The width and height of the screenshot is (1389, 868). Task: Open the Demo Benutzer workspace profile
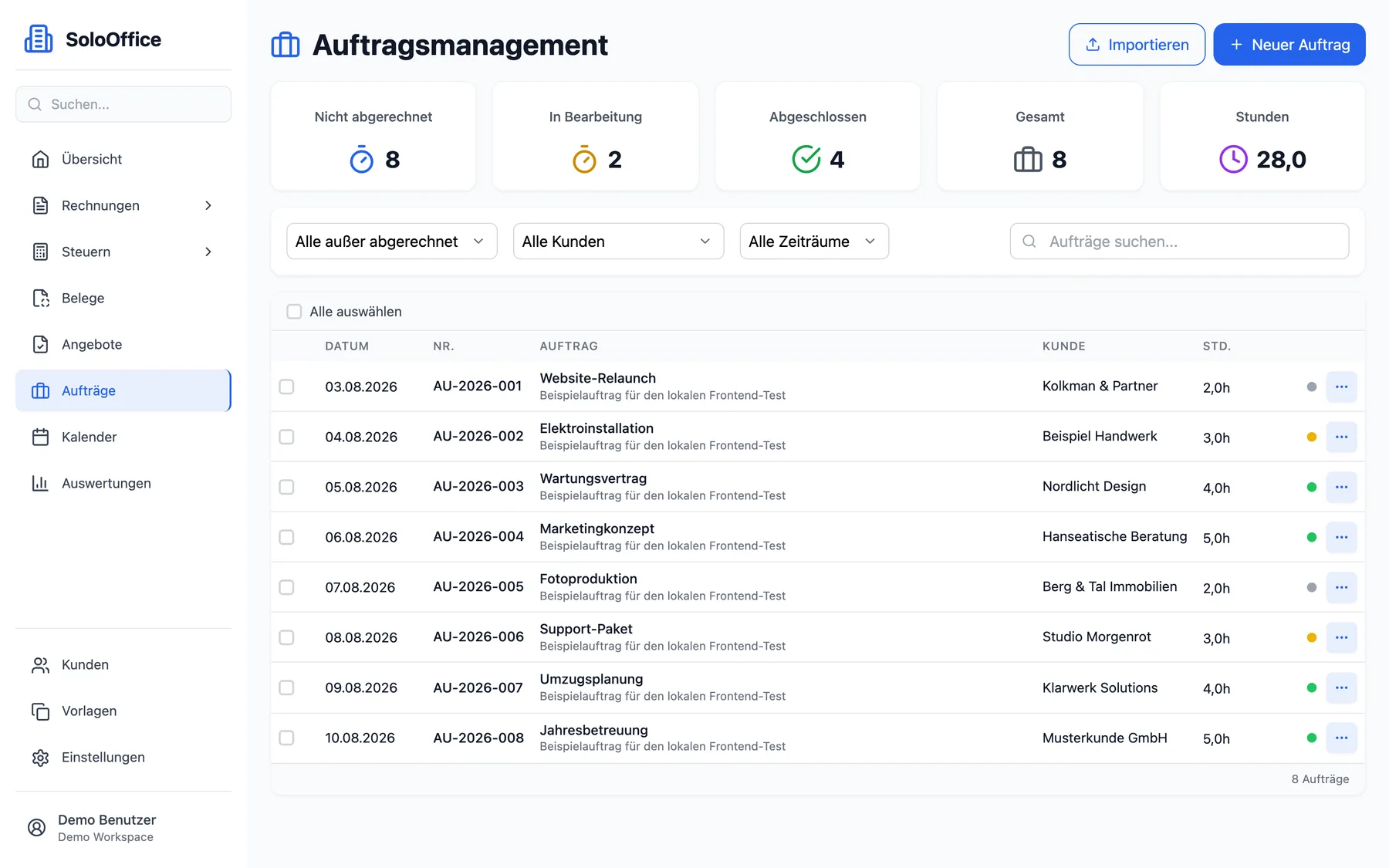[x=123, y=827]
